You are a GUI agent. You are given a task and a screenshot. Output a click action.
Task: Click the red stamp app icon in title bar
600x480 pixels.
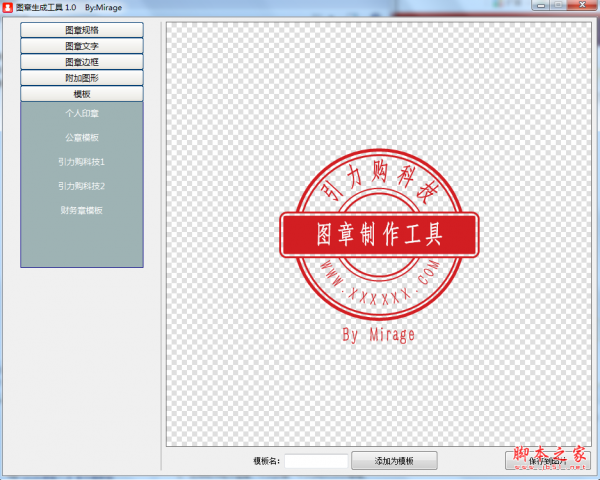(x=8, y=7)
